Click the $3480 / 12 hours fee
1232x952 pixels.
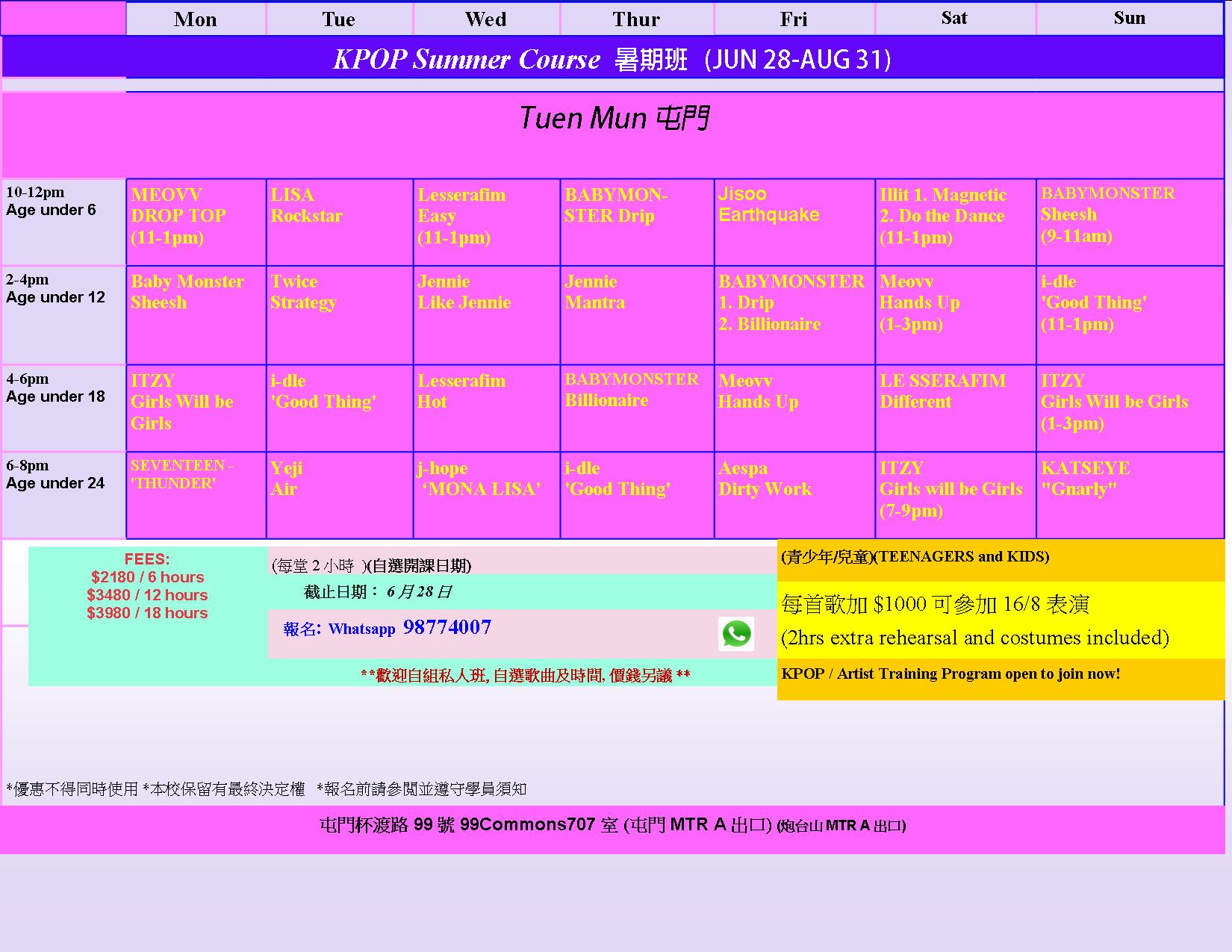(x=147, y=595)
